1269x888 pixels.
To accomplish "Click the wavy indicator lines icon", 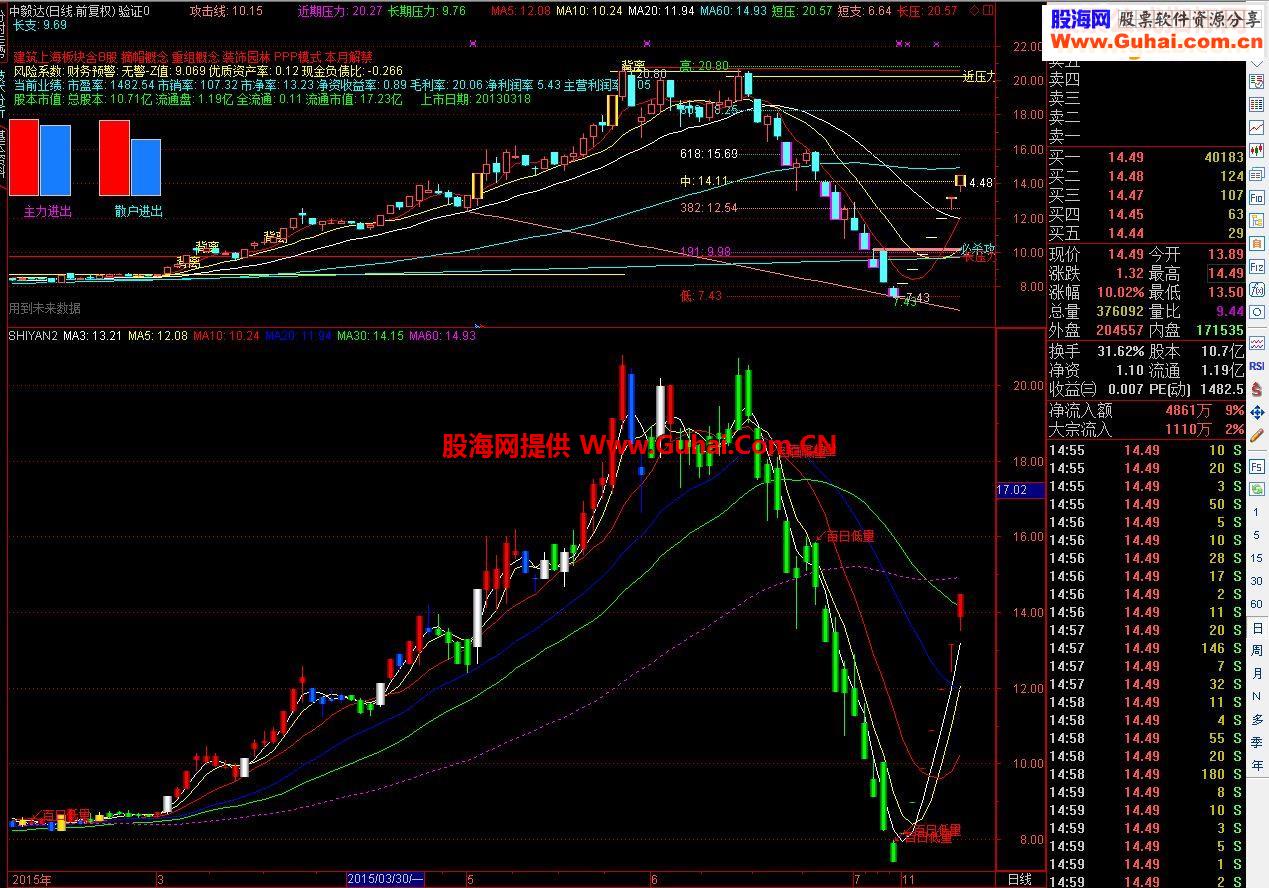I will (x=1258, y=343).
